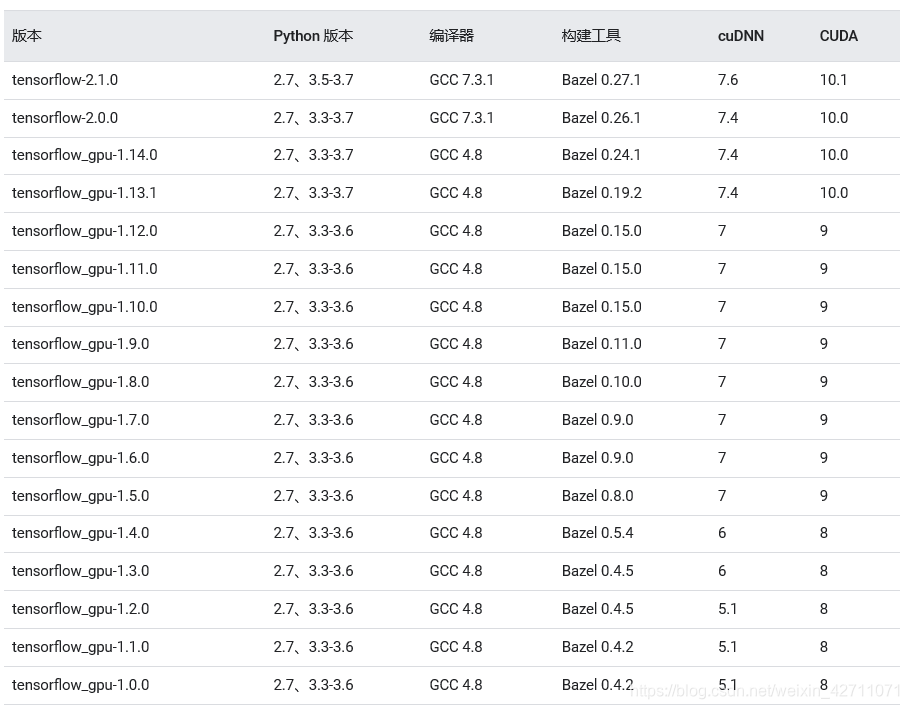Click the Python 版本 column header
The width and height of the screenshot is (909, 709).
tap(313, 36)
